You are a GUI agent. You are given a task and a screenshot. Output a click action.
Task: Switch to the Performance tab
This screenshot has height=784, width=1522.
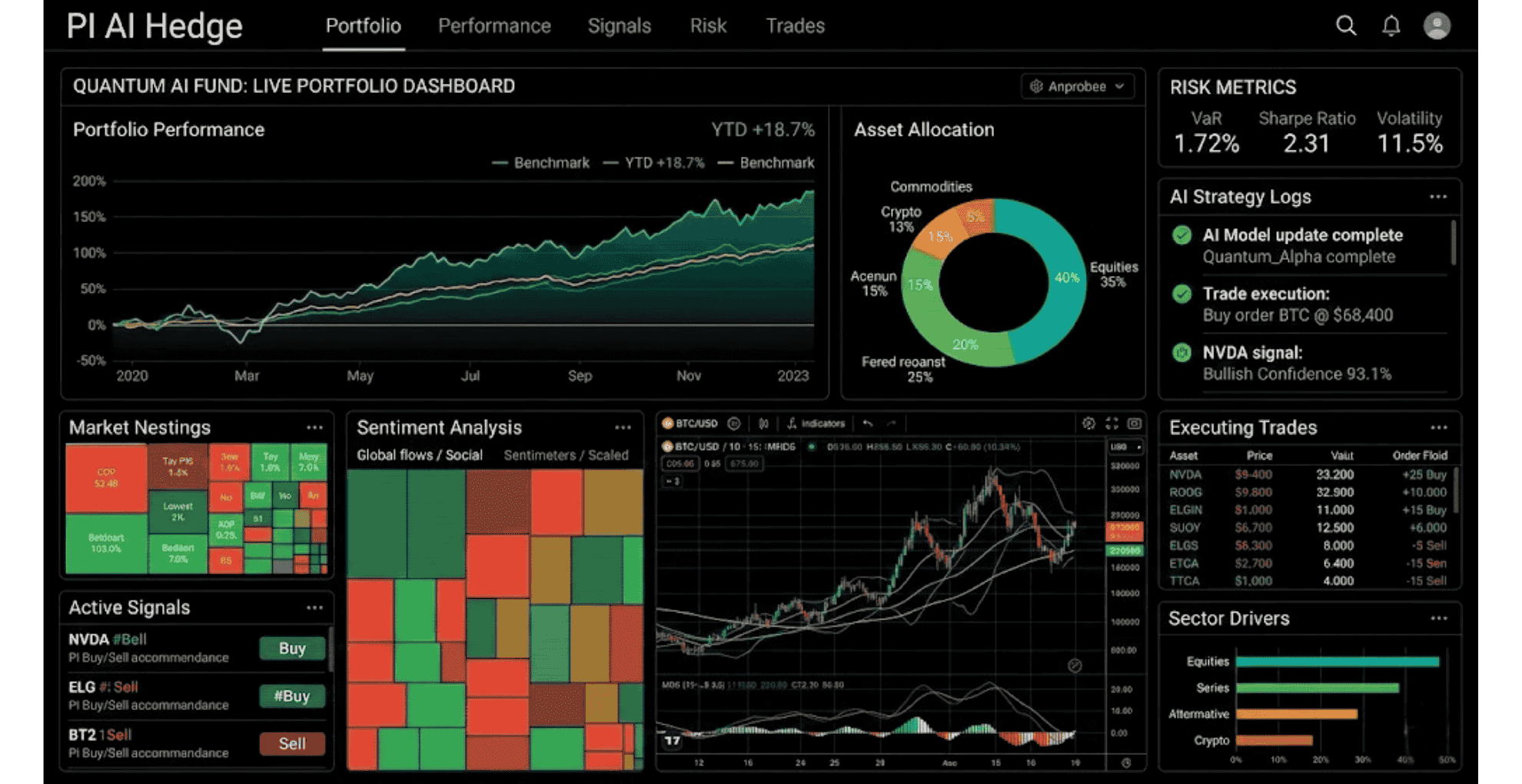point(494,25)
